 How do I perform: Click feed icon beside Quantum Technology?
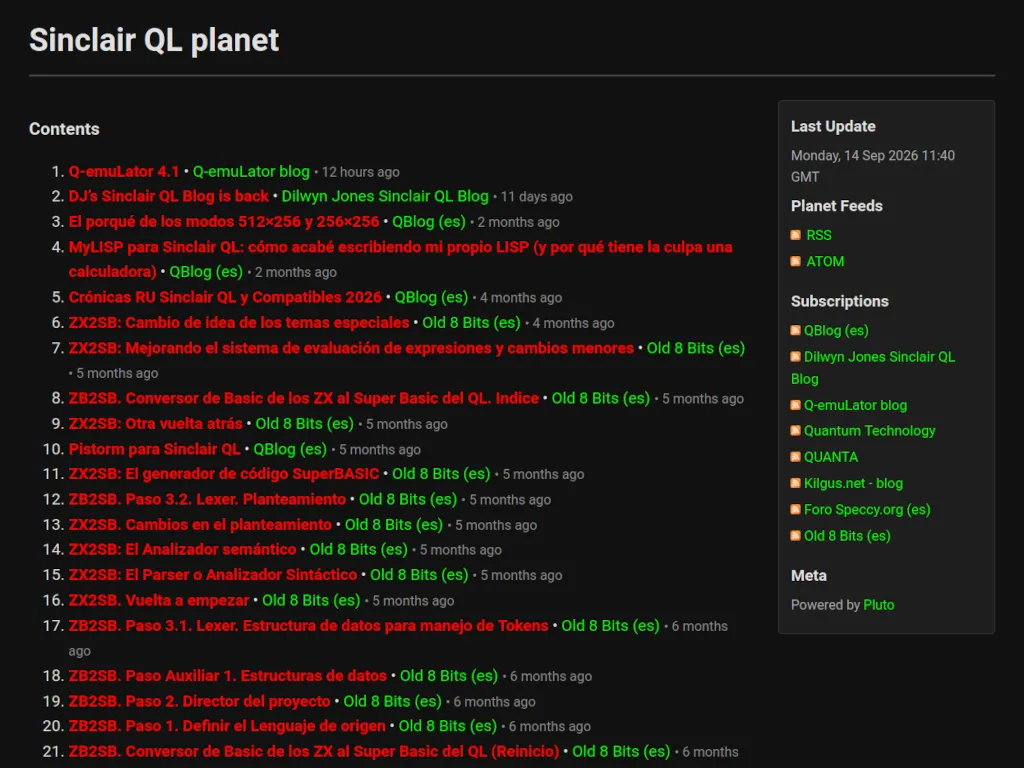tap(795, 431)
